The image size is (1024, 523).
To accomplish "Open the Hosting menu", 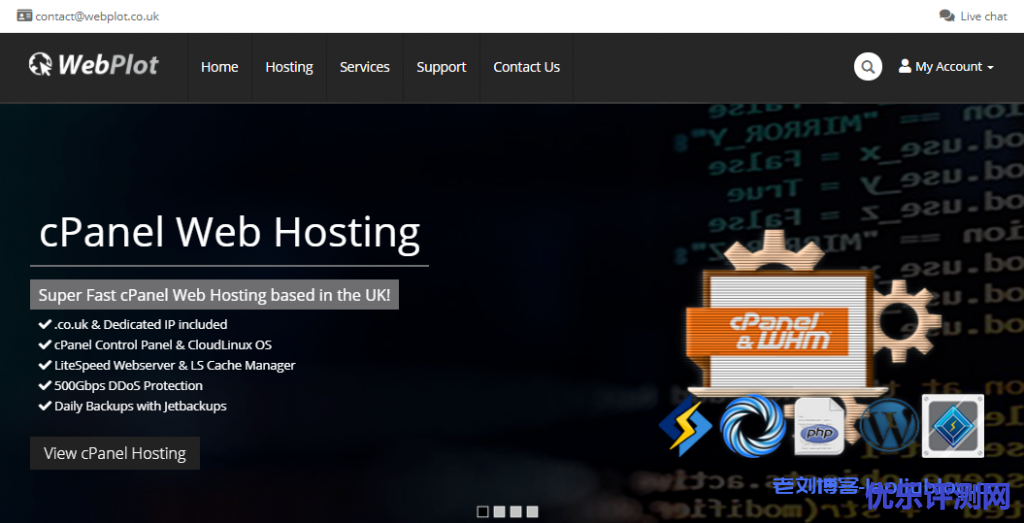I will (x=289, y=67).
